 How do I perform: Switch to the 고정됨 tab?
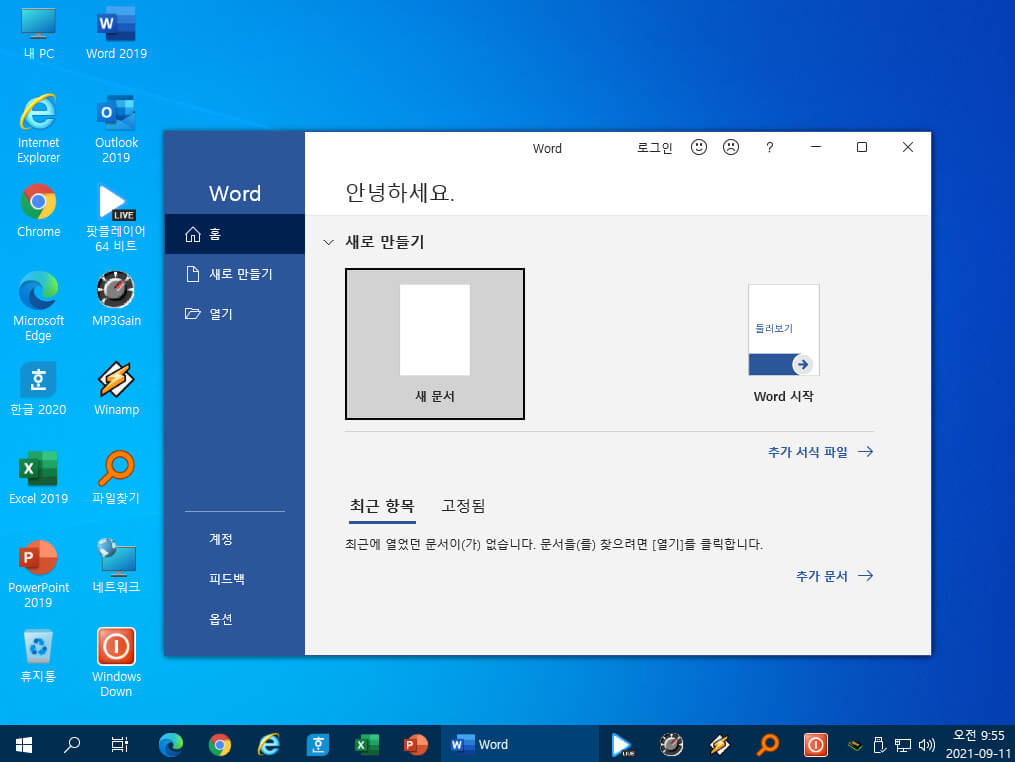click(463, 506)
